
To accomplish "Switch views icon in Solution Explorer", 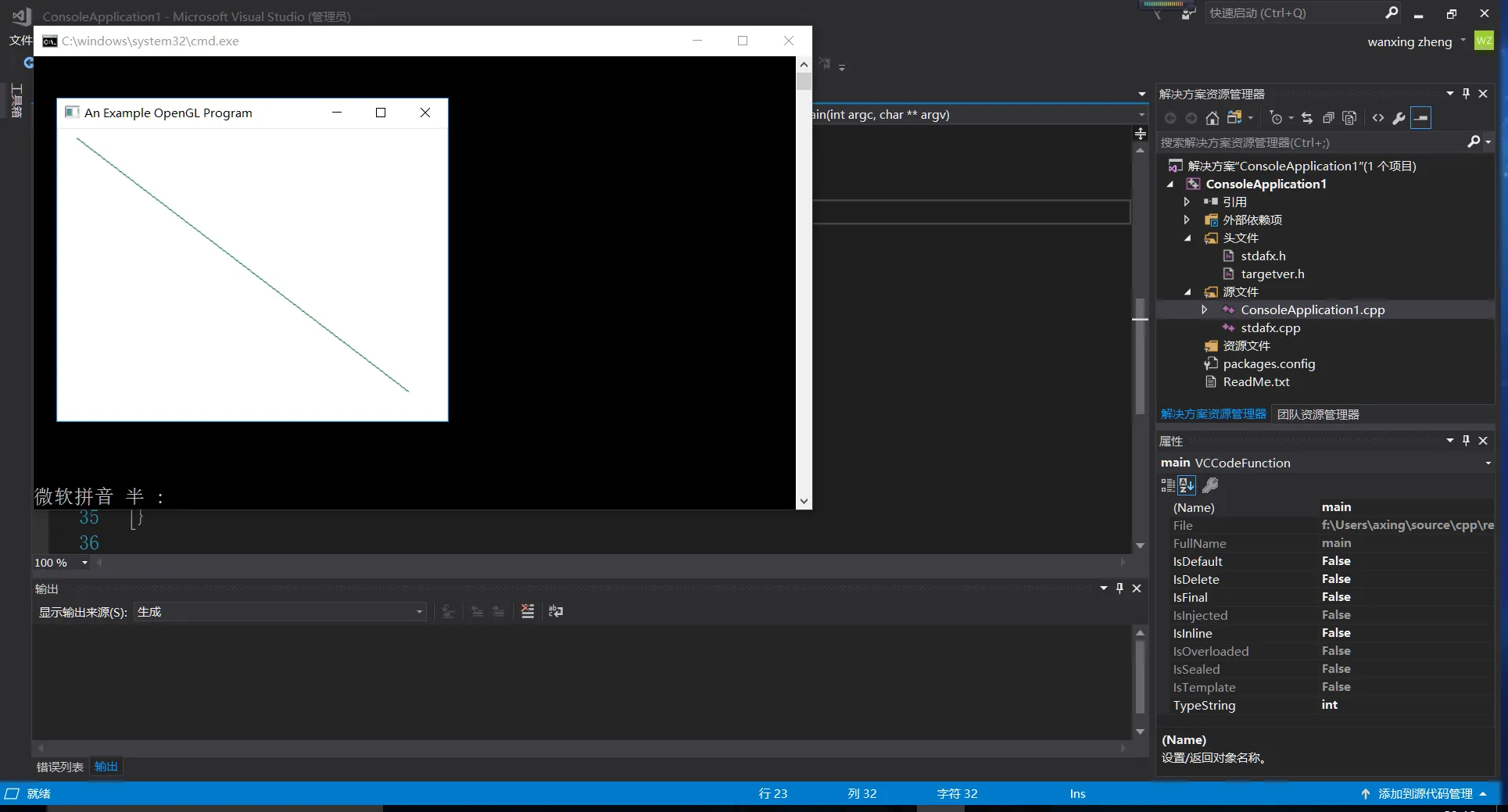I will point(1235,118).
